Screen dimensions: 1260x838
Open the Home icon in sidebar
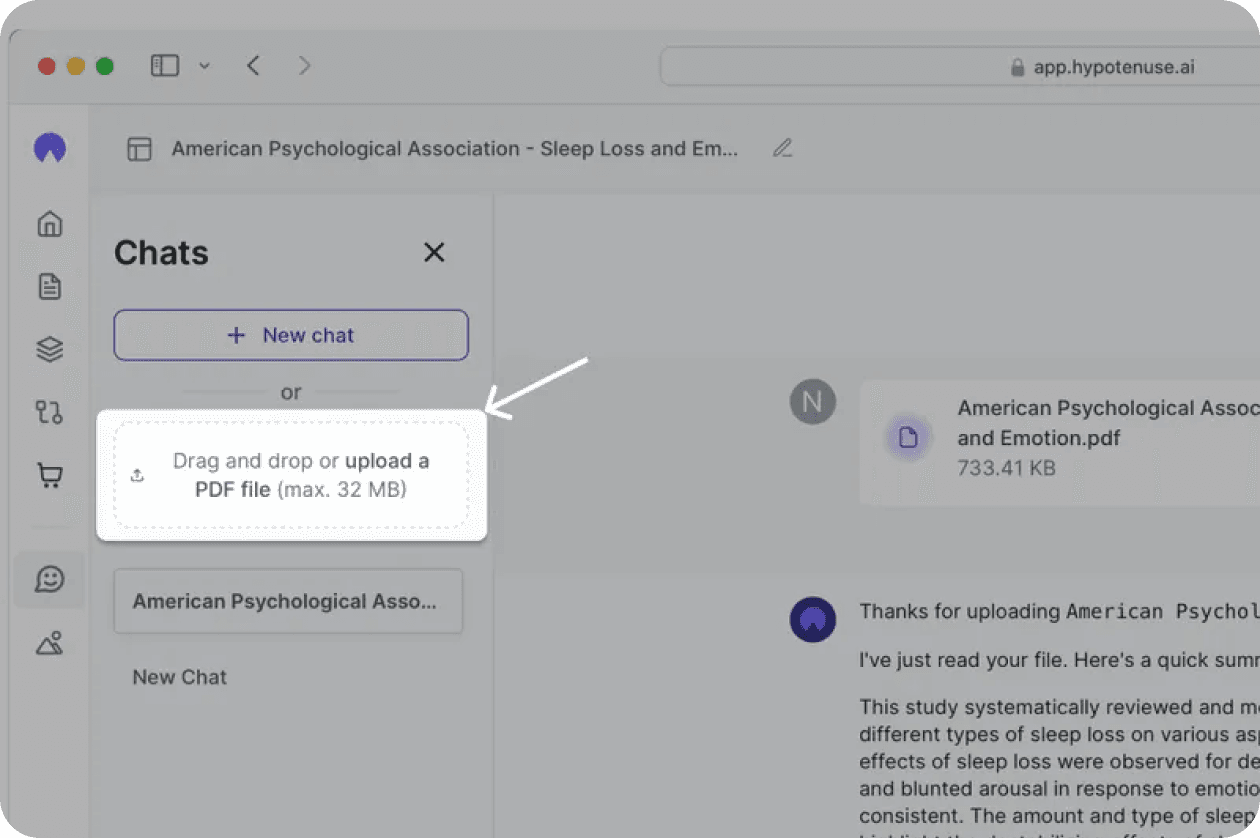[49, 224]
